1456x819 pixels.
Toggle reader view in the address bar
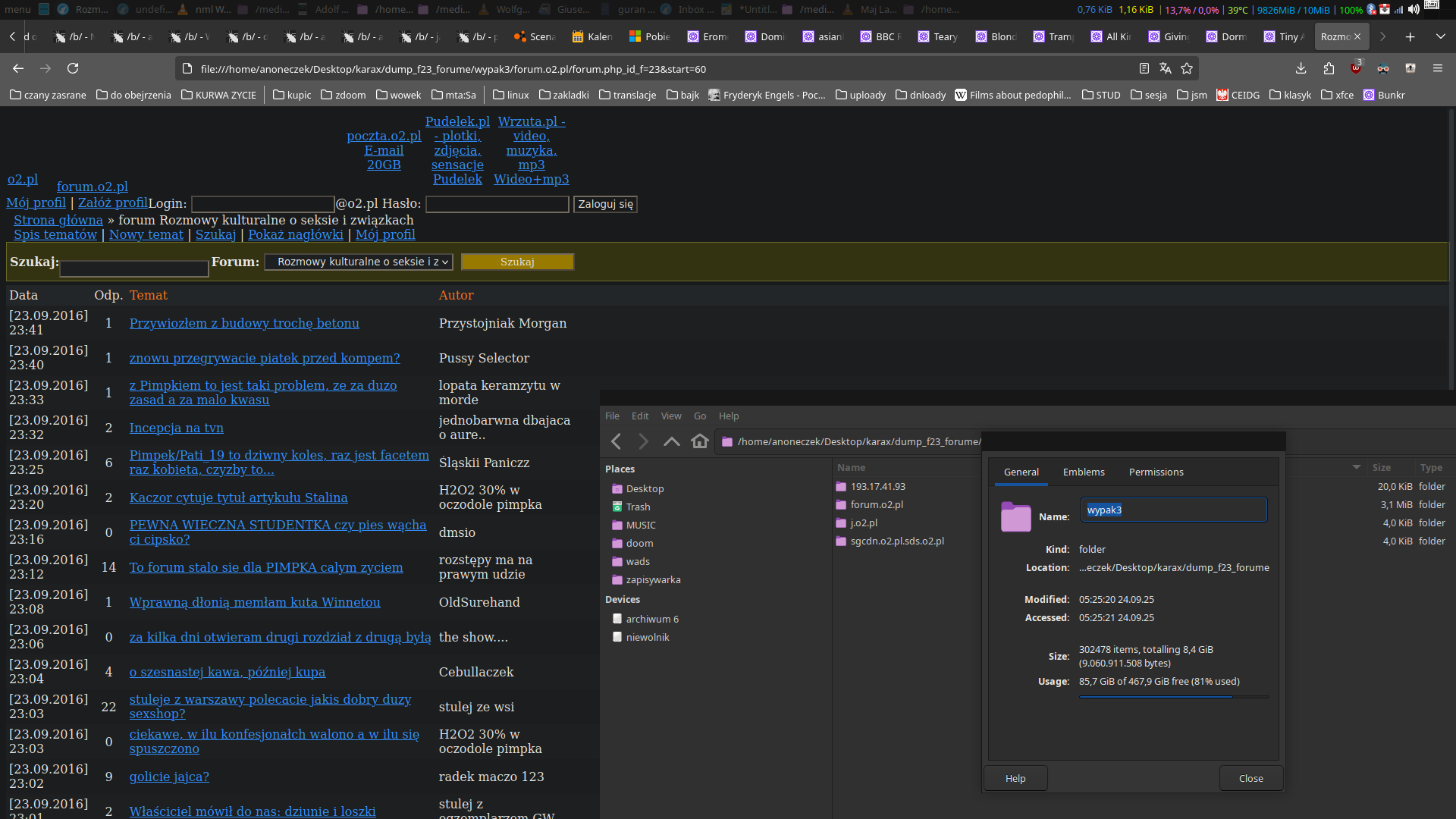pos(1144,68)
